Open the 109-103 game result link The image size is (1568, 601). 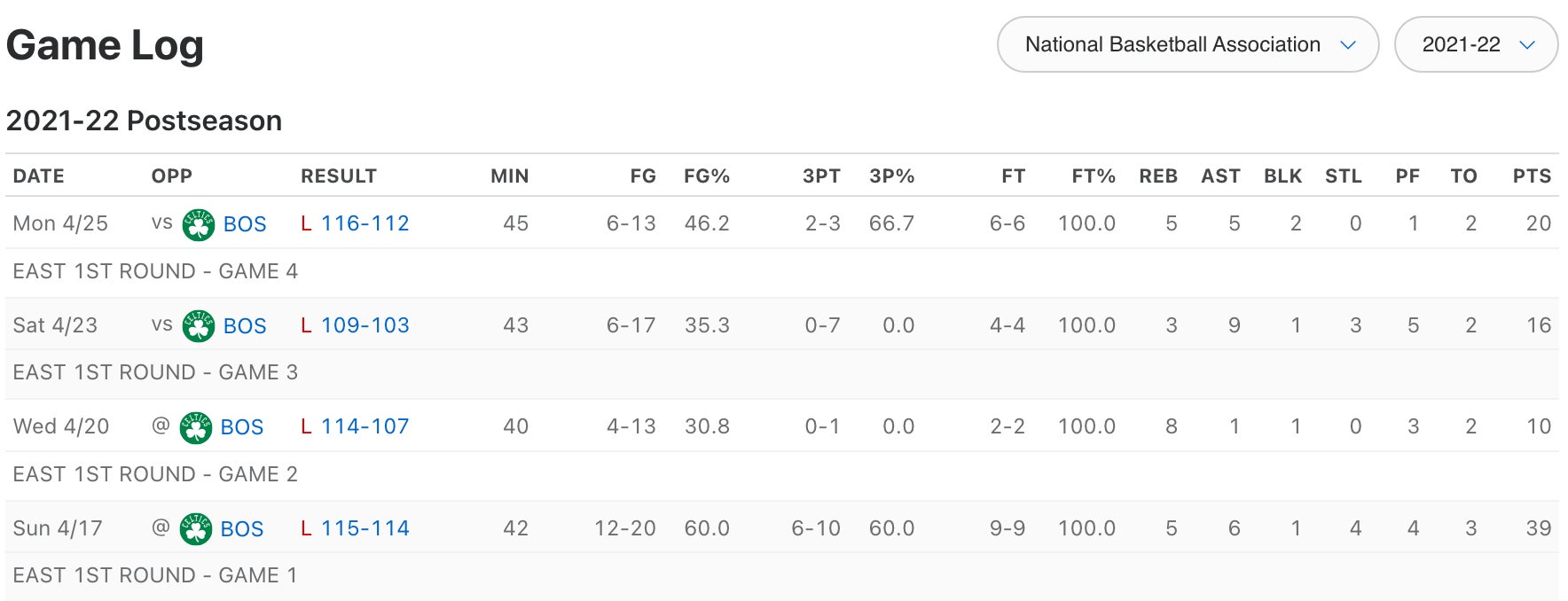click(365, 325)
